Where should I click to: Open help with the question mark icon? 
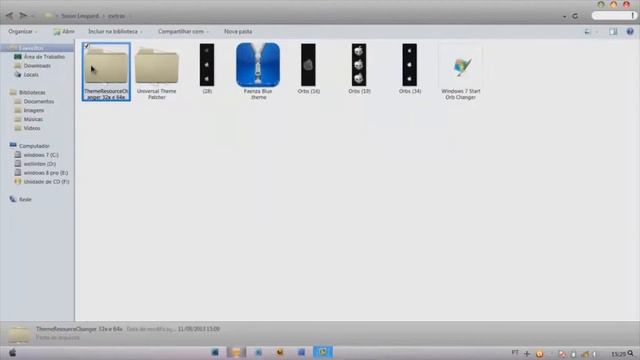pos(630,31)
